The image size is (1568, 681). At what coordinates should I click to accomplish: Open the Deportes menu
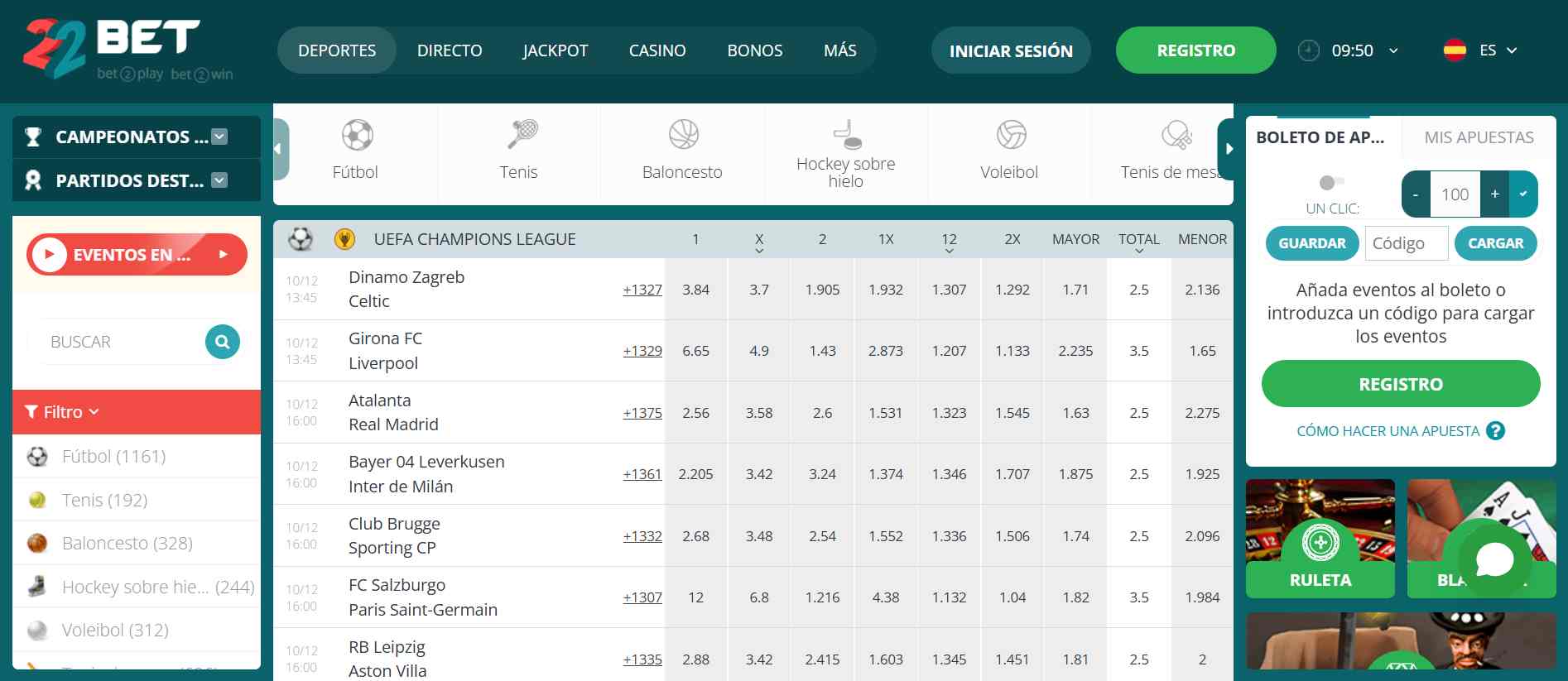(337, 50)
